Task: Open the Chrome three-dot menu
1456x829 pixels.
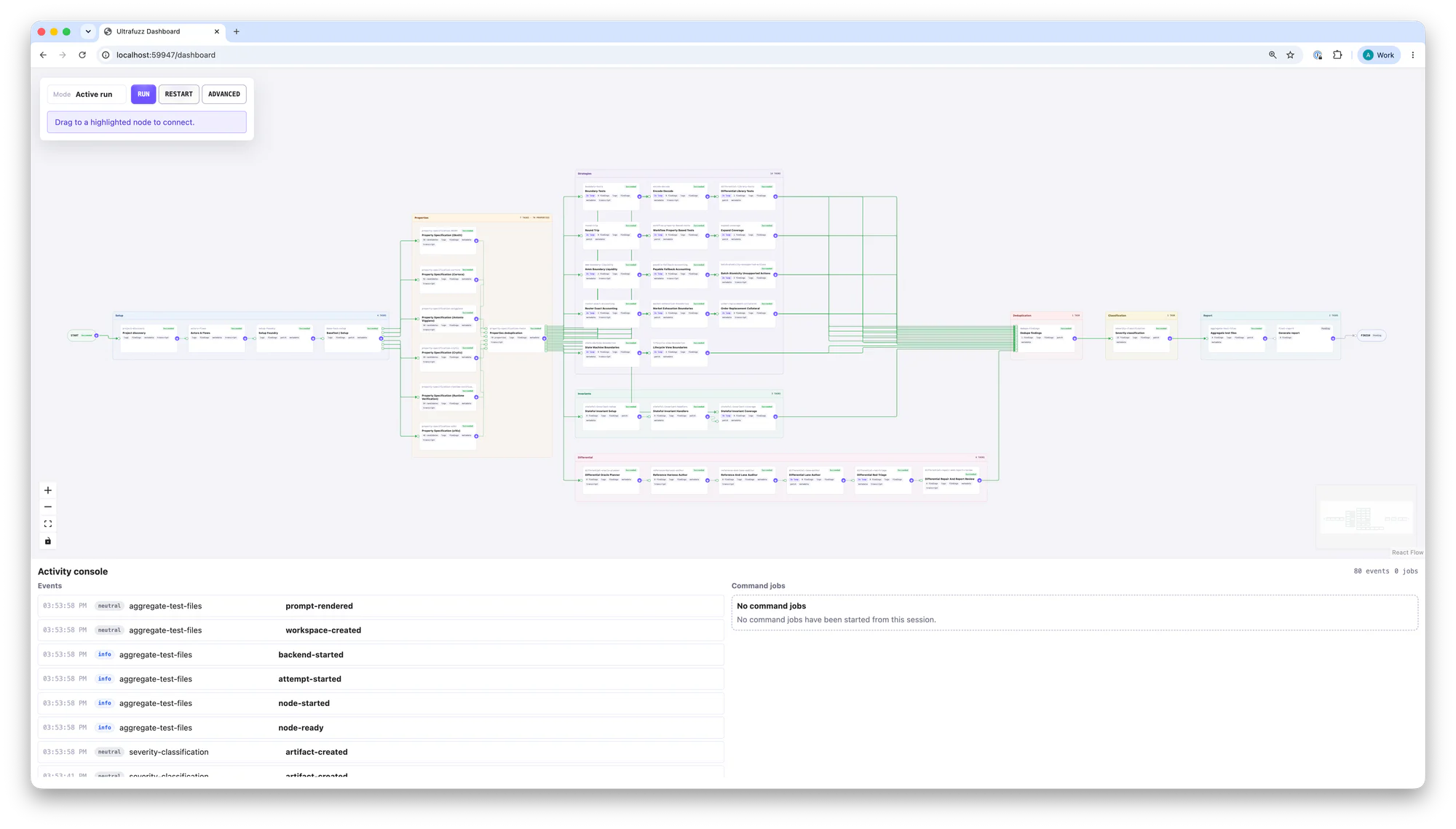Action: click(x=1413, y=55)
